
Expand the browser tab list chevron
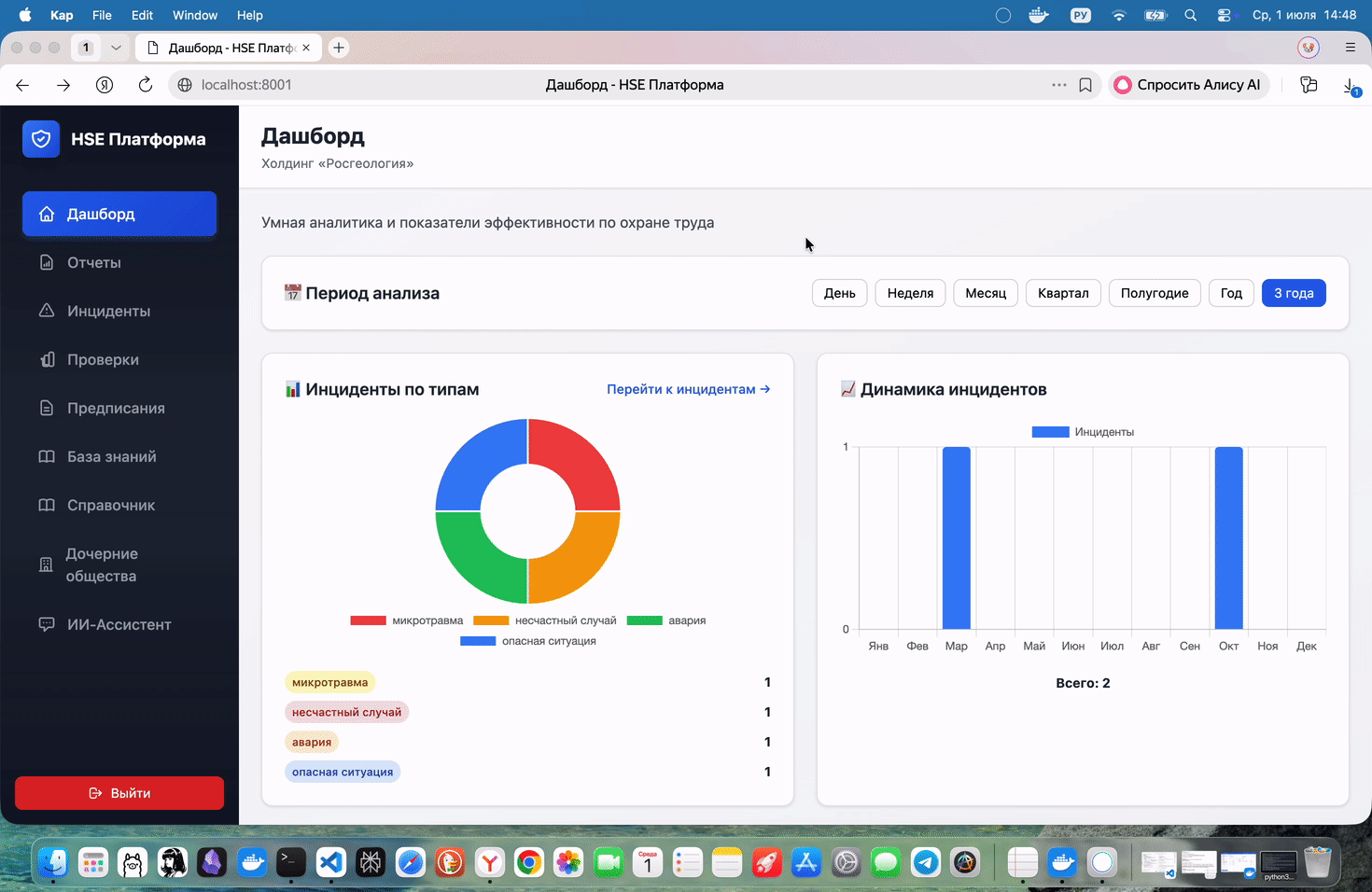pyautogui.click(x=116, y=48)
